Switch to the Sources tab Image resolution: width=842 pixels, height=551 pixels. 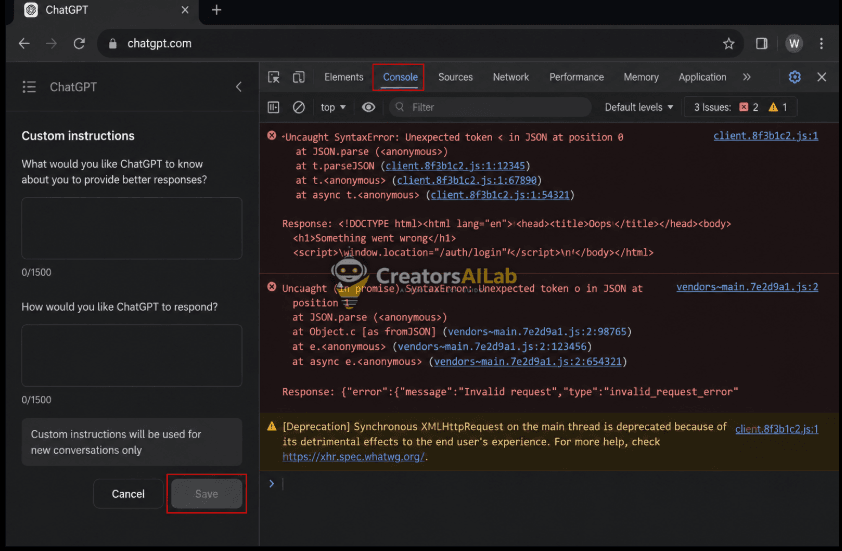455,77
